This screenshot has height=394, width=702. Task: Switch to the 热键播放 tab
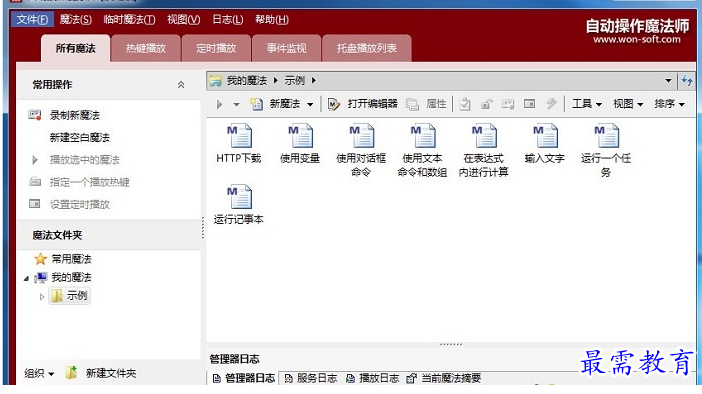pyautogui.click(x=146, y=48)
